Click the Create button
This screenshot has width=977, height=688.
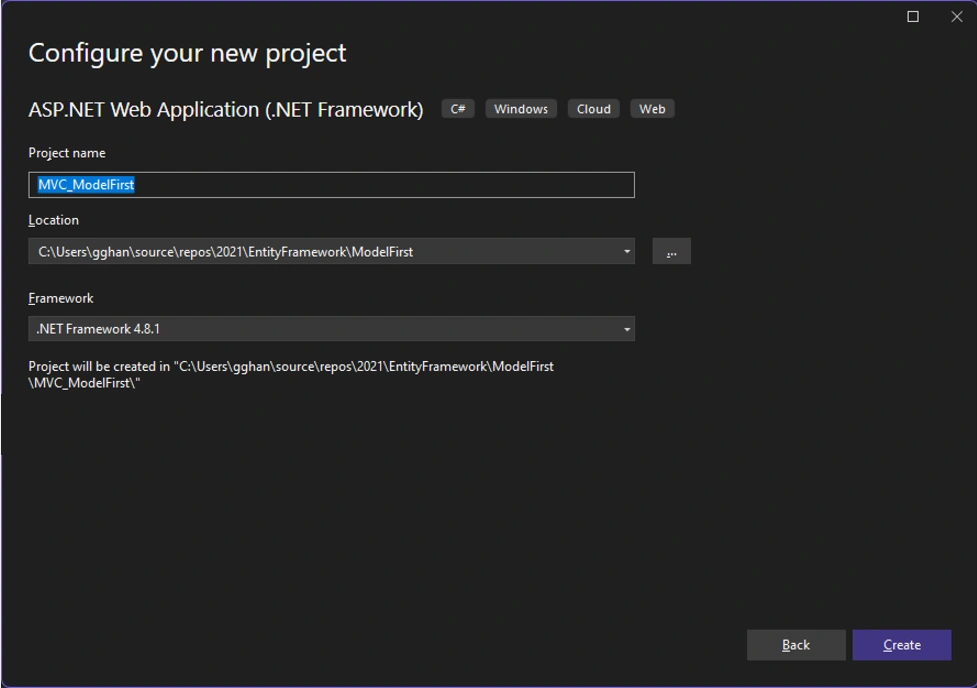coord(902,644)
